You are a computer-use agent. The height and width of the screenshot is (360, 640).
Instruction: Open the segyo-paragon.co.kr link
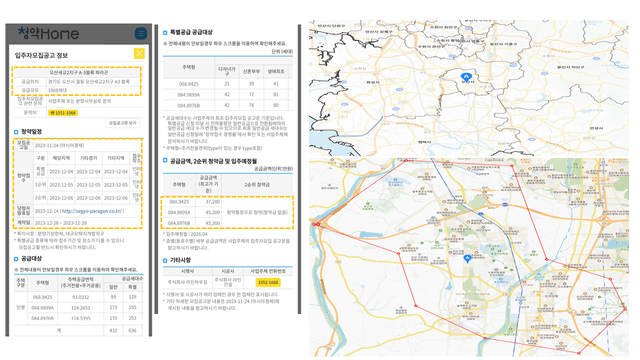(92, 211)
